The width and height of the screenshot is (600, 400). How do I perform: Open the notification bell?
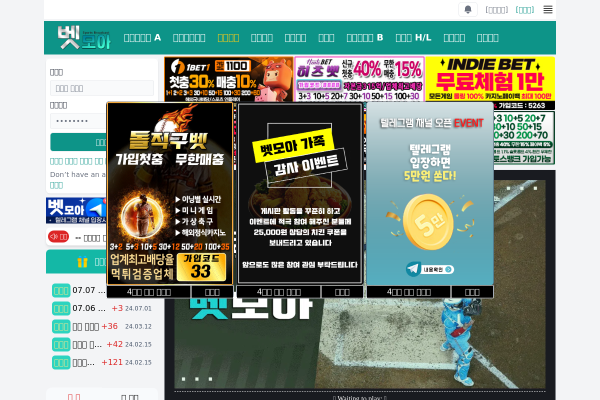tap(468, 10)
